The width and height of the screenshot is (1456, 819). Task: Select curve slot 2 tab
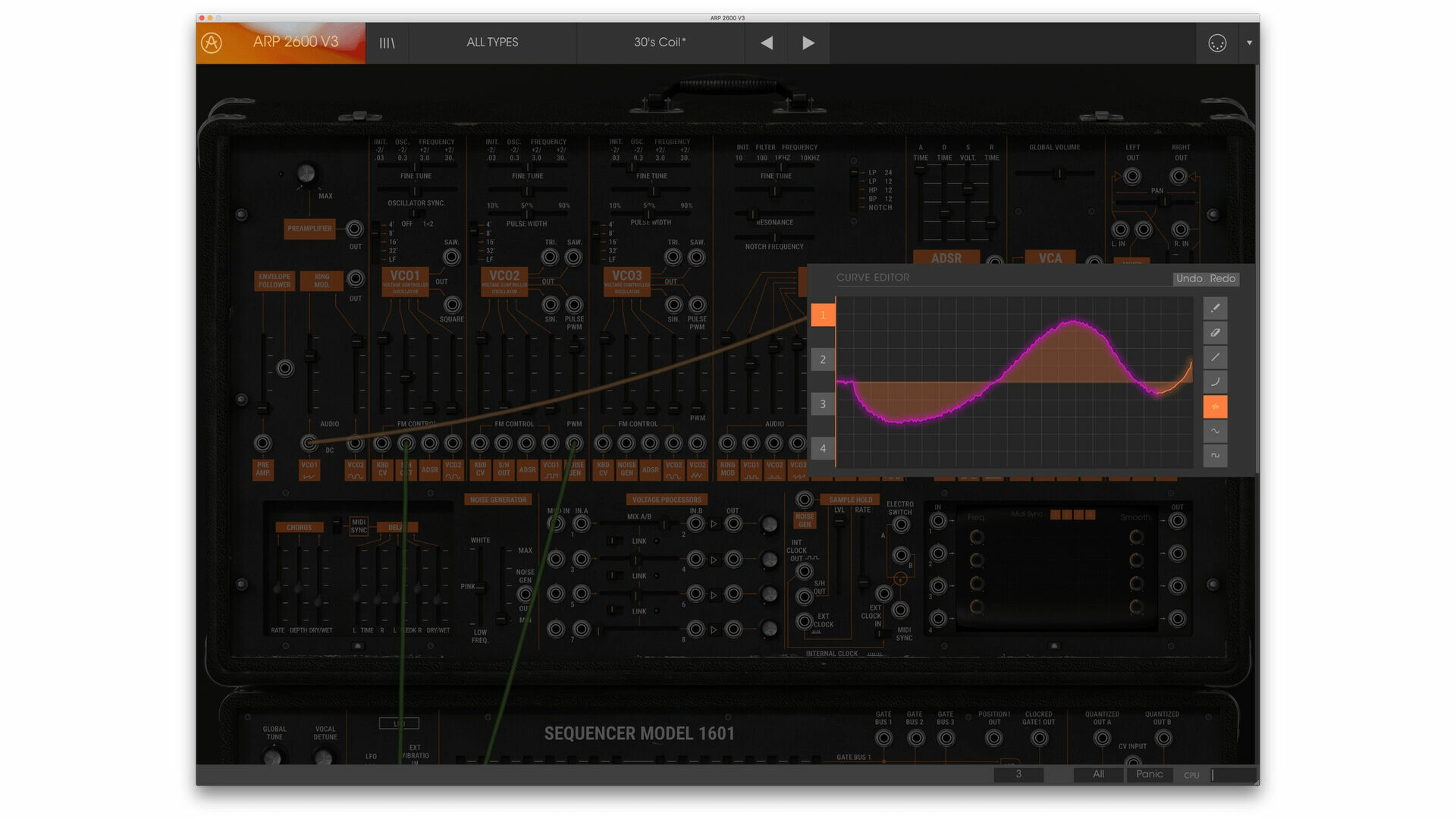823,359
